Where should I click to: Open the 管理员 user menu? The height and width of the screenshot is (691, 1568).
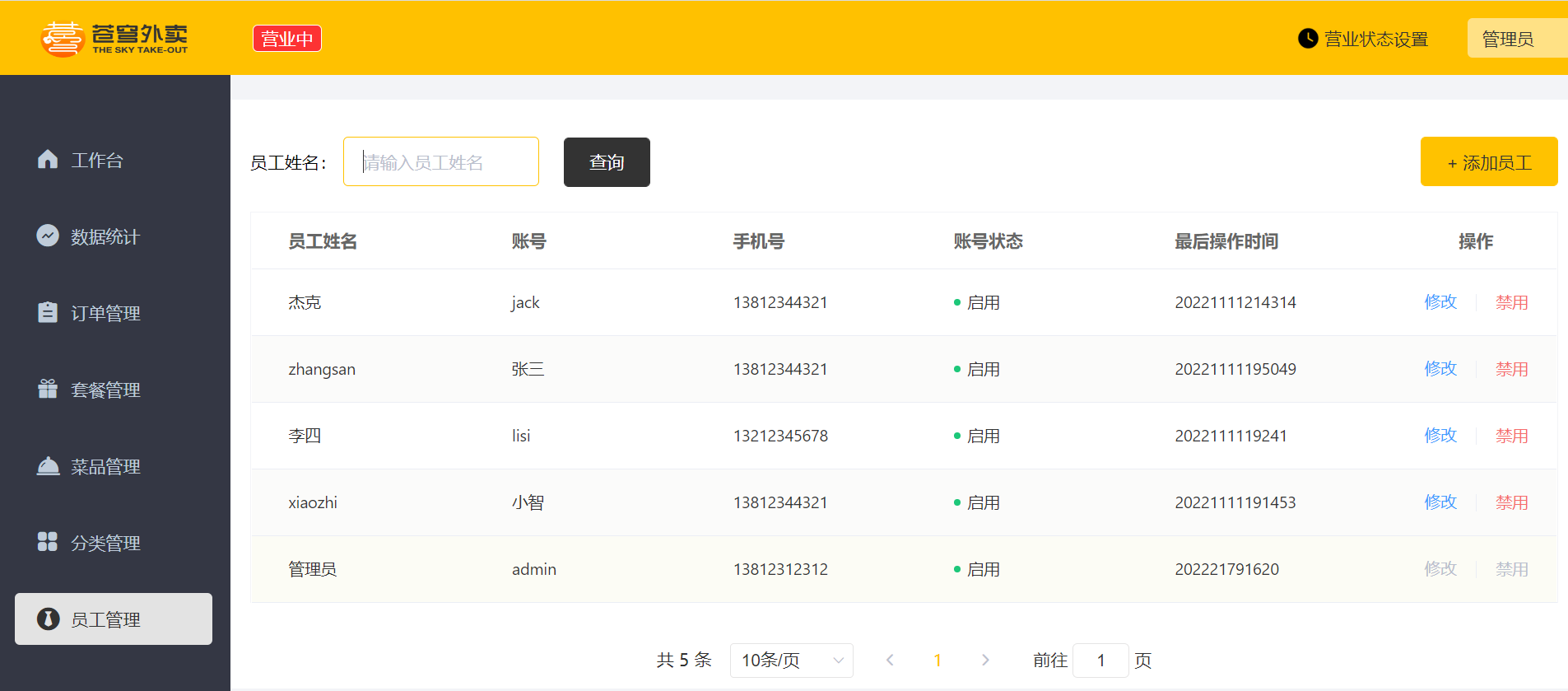[x=1517, y=39]
